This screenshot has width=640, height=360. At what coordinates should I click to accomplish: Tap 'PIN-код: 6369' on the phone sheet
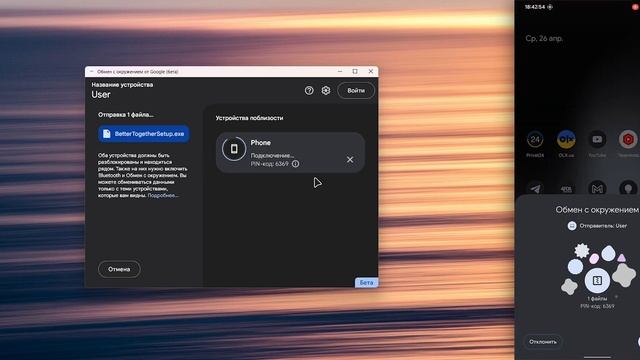pos(597,306)
